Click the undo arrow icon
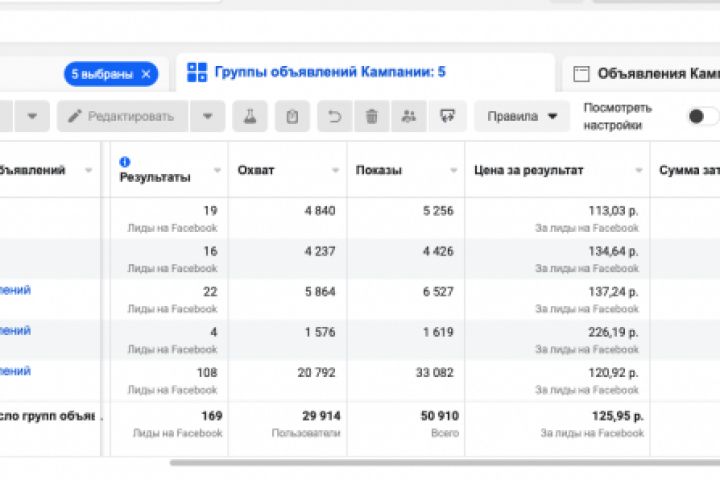Viewport: 720px width, 480px height. click(x=334, y=116)
